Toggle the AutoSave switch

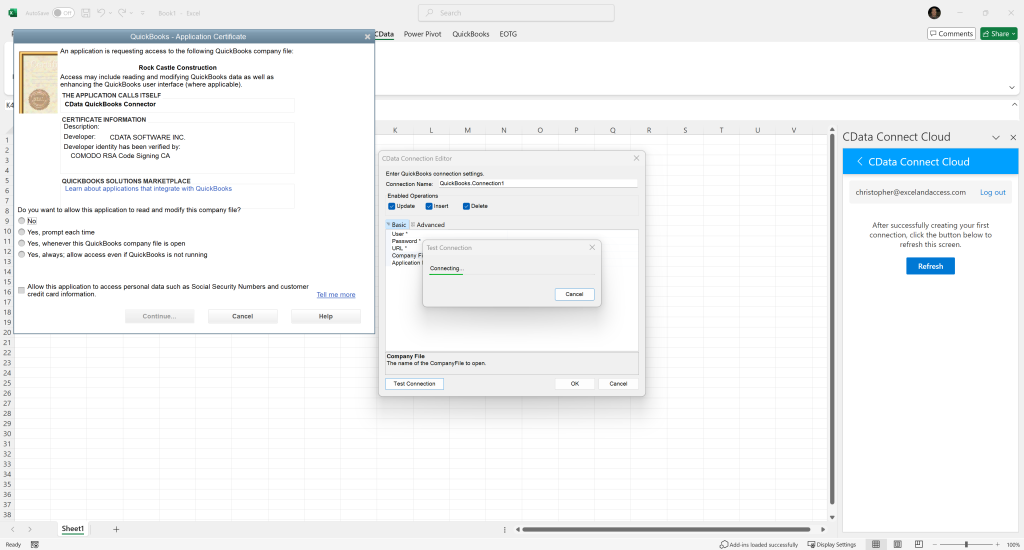pyautogui.click(x=63, y=12)
